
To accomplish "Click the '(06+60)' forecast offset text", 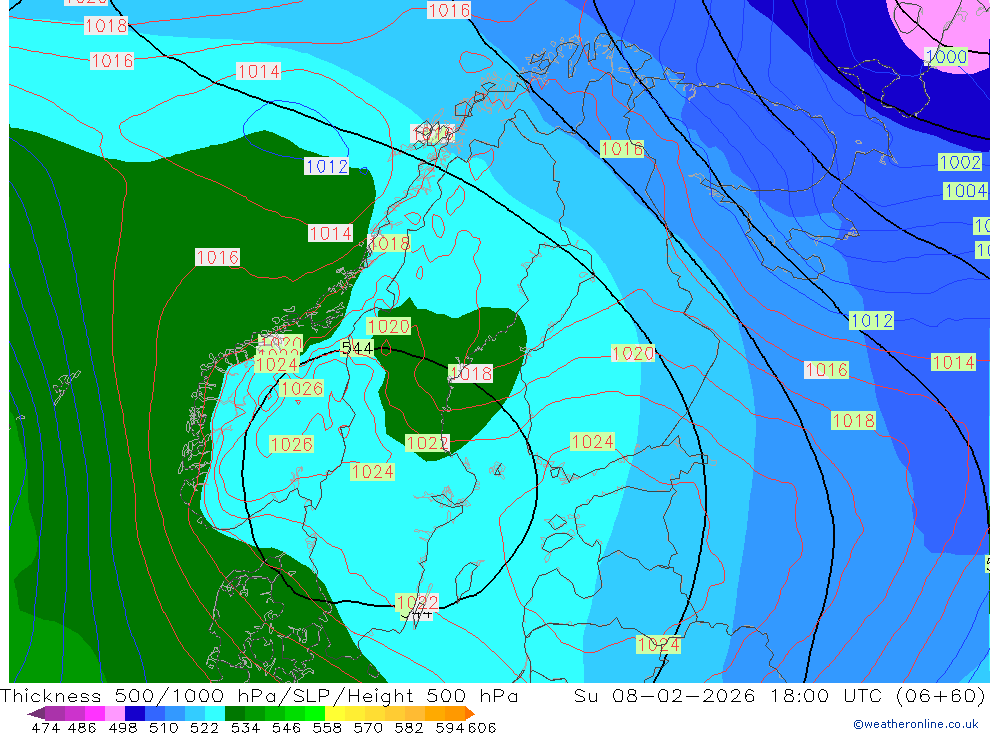I will pos(941,695).
